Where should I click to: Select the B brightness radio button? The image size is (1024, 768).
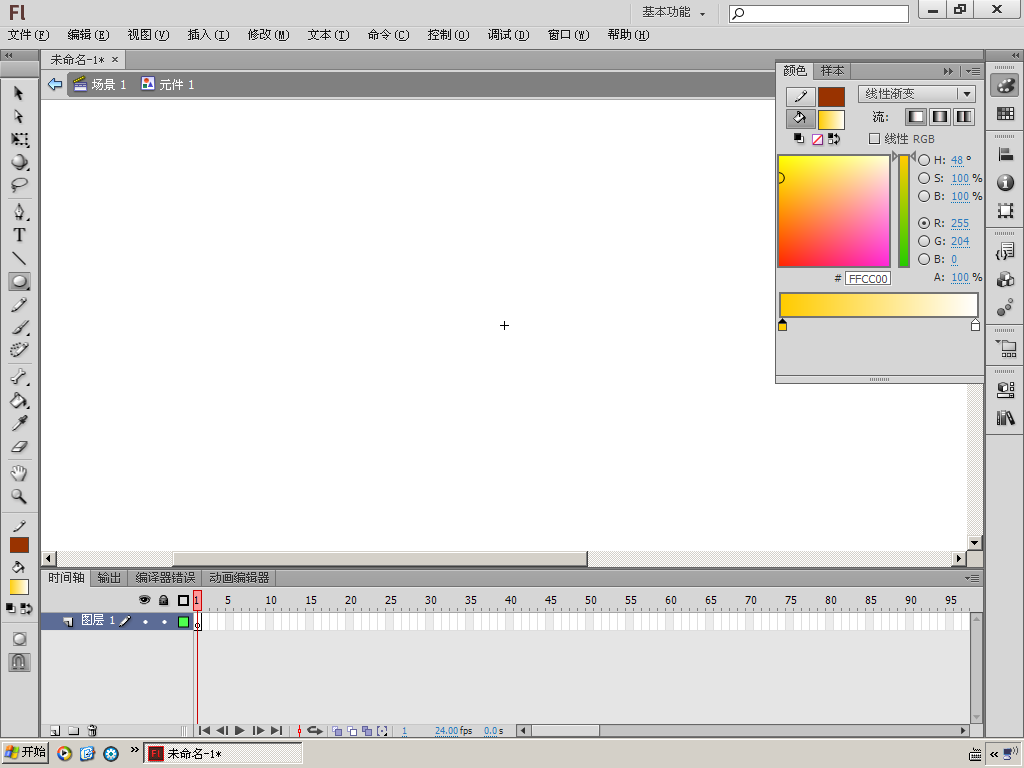coord(924,196)
